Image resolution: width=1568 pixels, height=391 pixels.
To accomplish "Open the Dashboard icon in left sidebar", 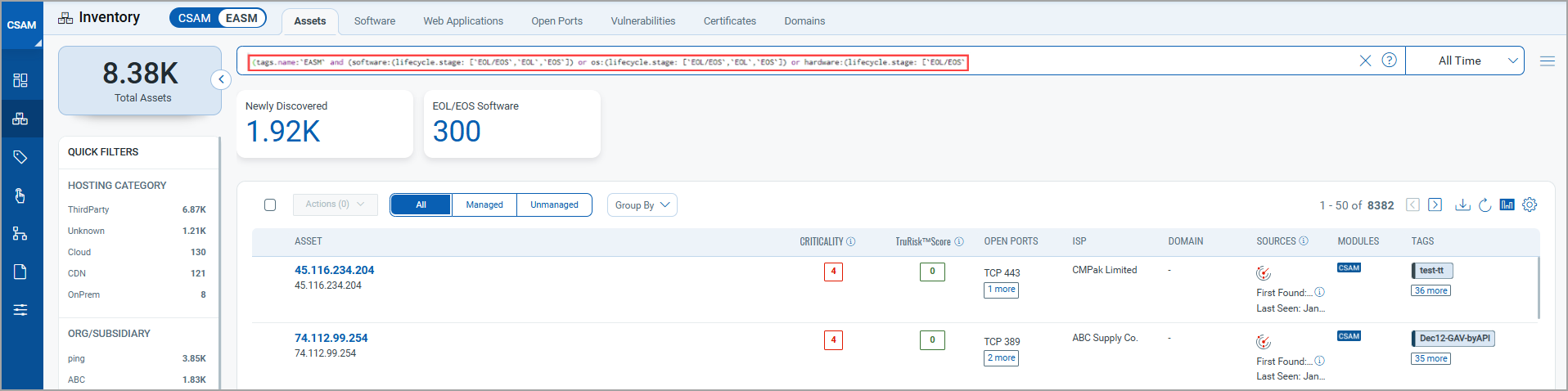I will pyautogui.click(x=20, y=80).
